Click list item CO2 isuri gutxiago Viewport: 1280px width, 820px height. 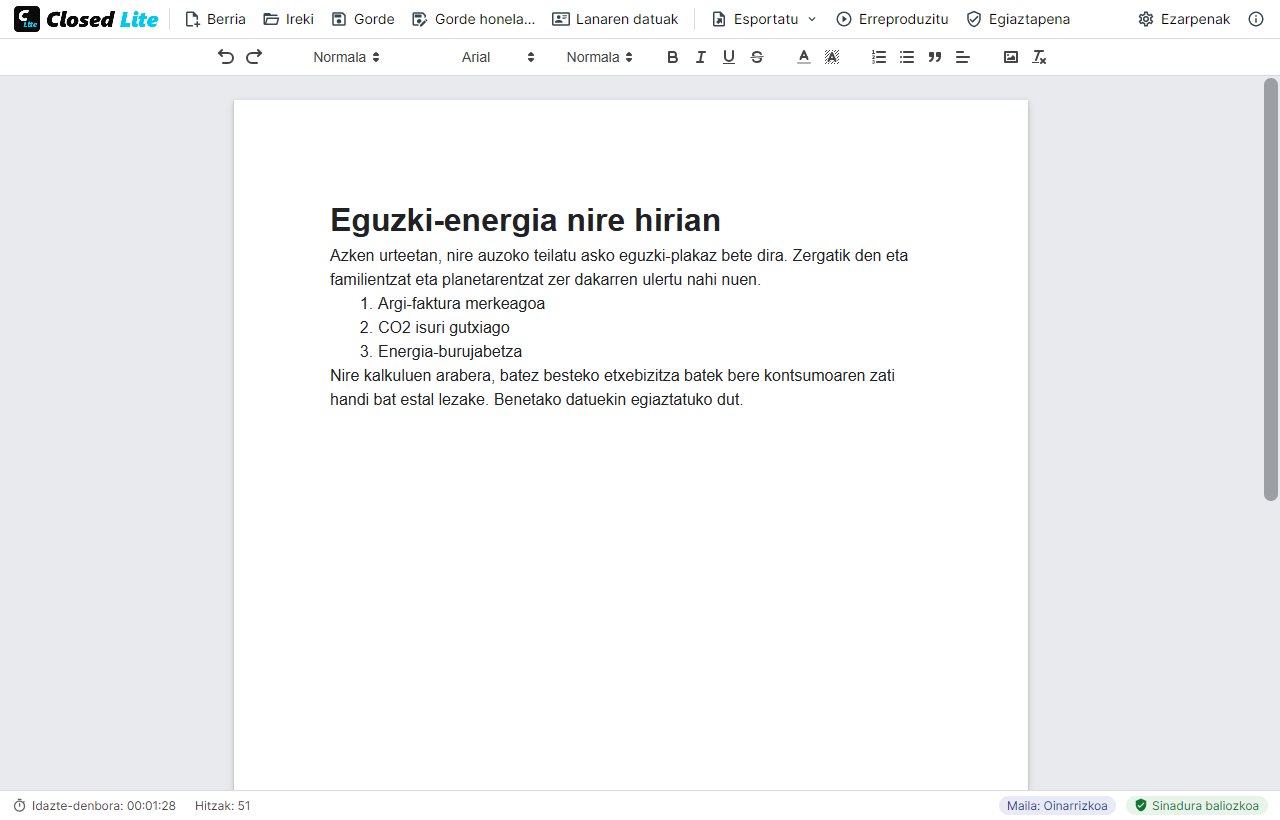[444, 328]
